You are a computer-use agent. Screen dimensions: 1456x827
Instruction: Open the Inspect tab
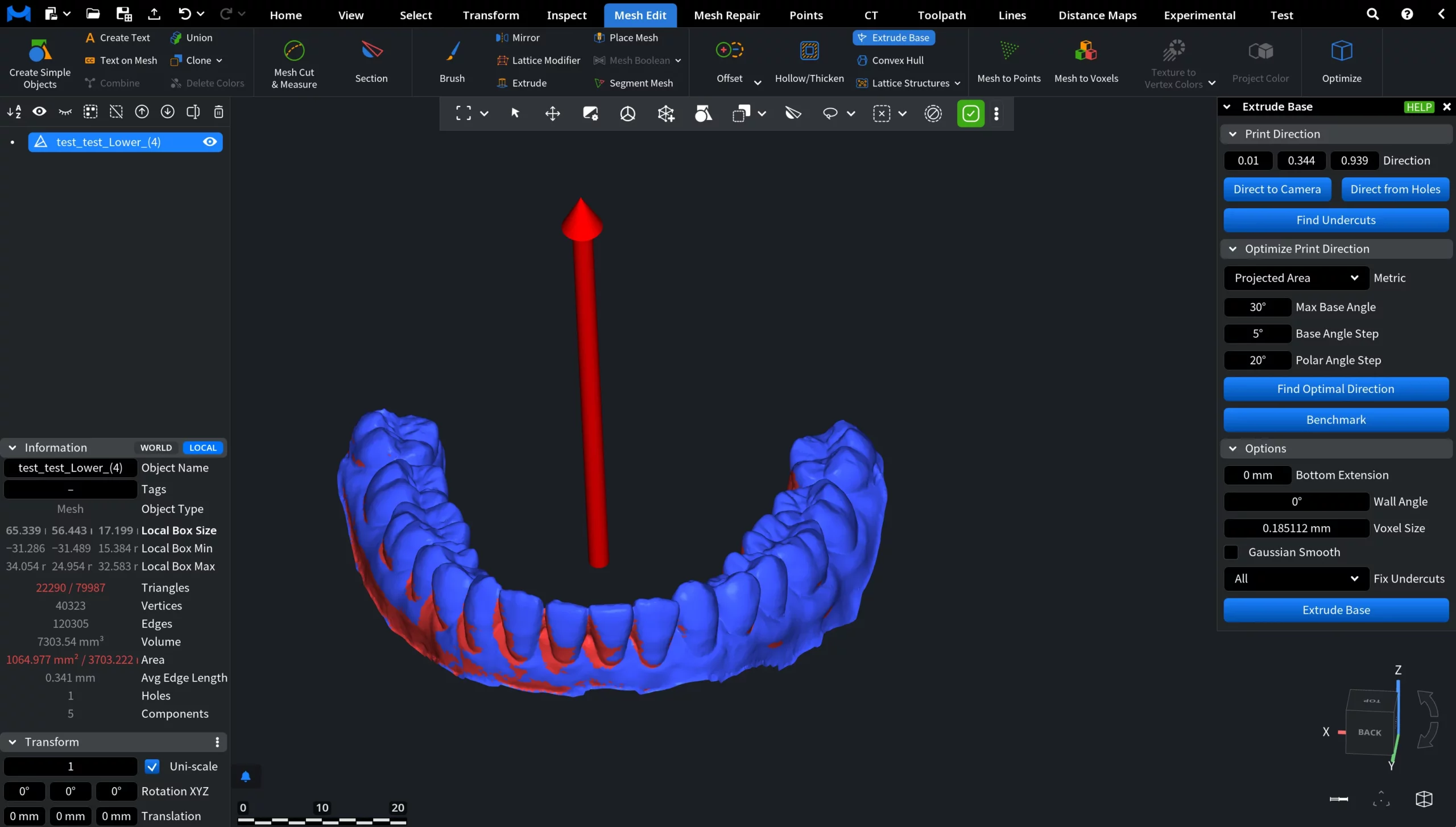(x=566, y=15)
